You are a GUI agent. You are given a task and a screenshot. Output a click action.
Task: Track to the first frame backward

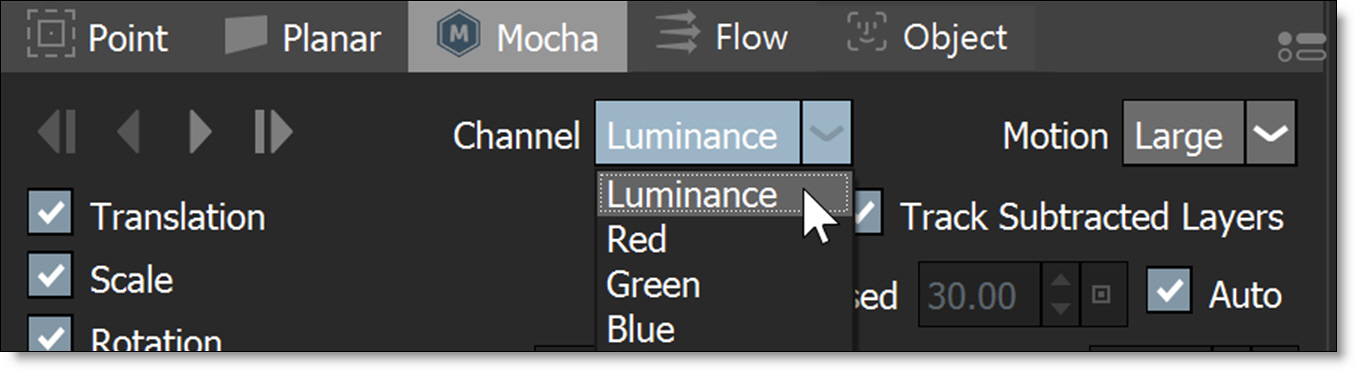[57, 133]
